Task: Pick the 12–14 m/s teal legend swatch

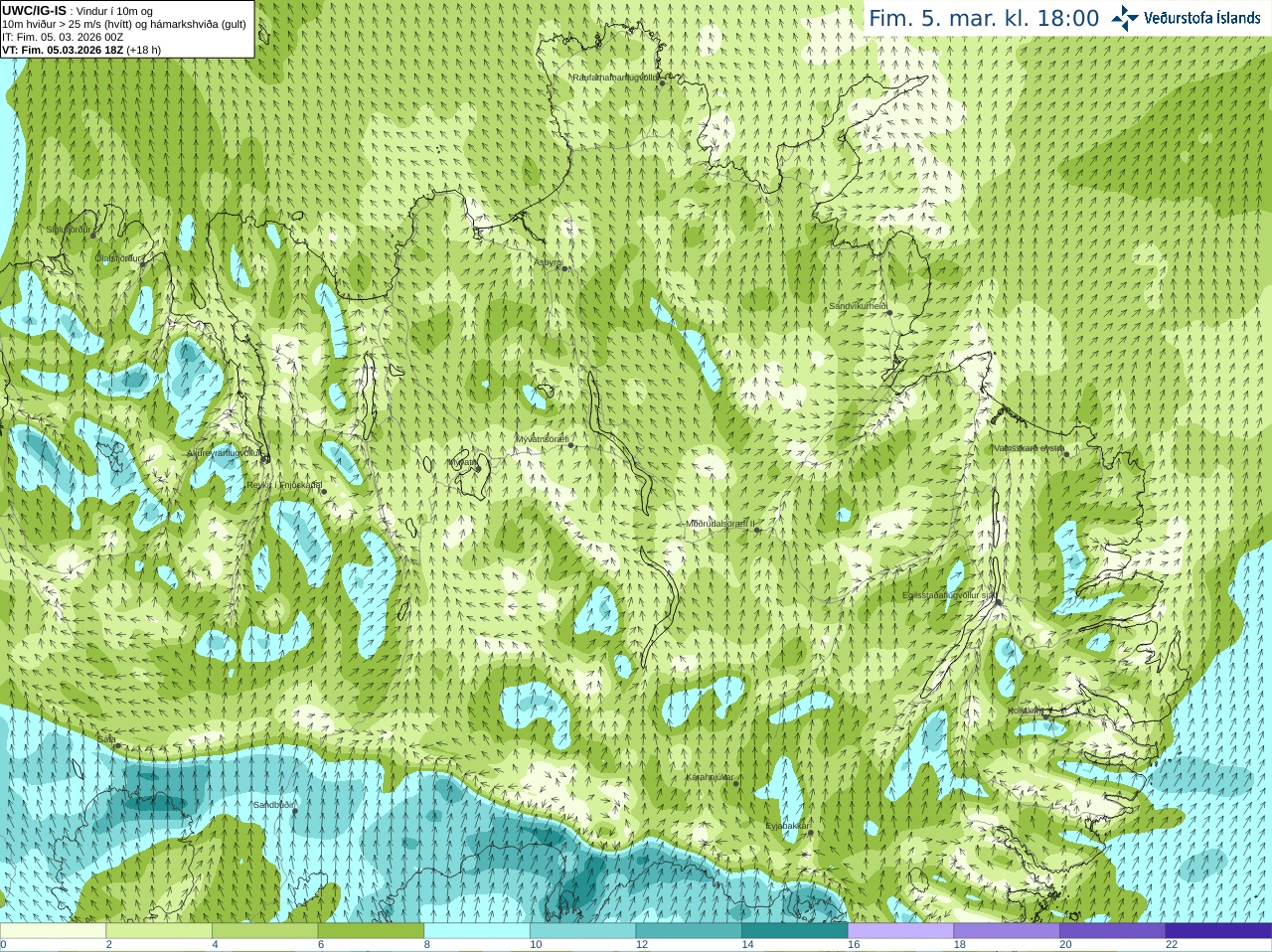Action: click(x=689, y=931)
